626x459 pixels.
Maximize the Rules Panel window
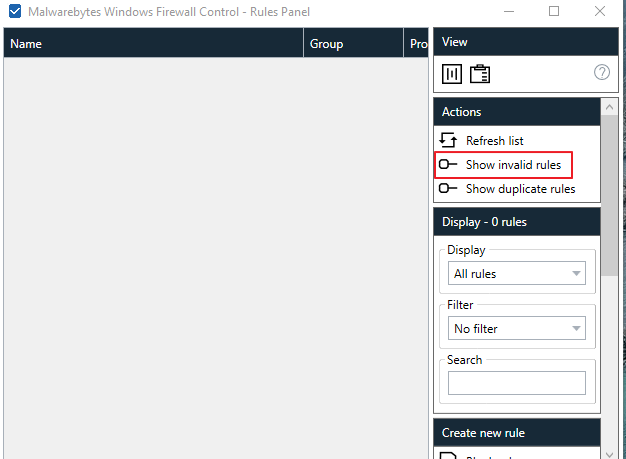554,11
